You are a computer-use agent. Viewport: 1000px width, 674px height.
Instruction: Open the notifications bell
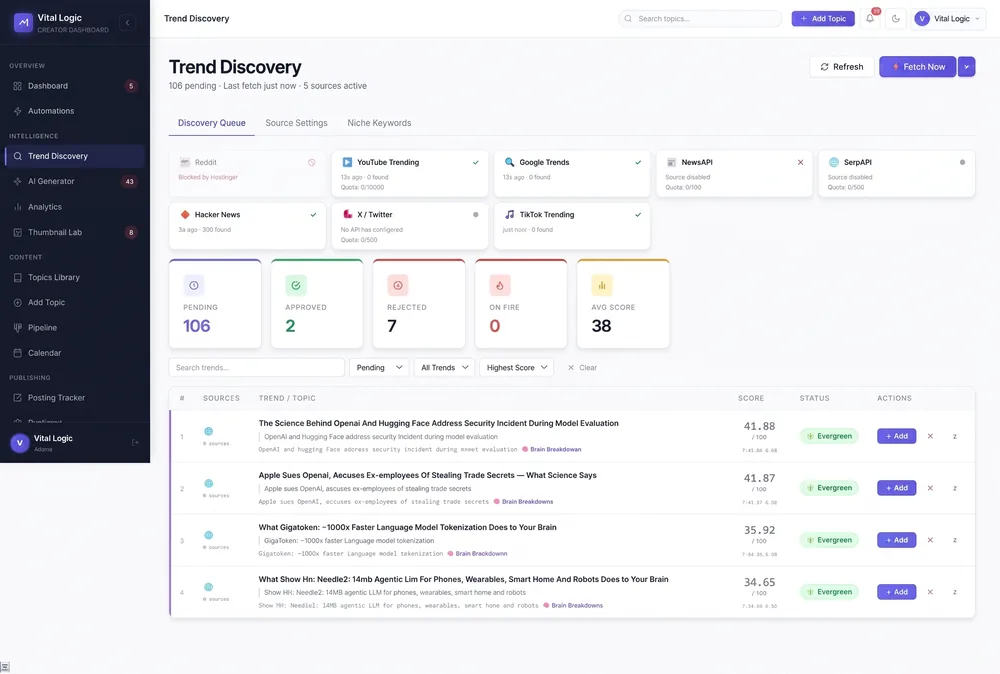[870, 18]
